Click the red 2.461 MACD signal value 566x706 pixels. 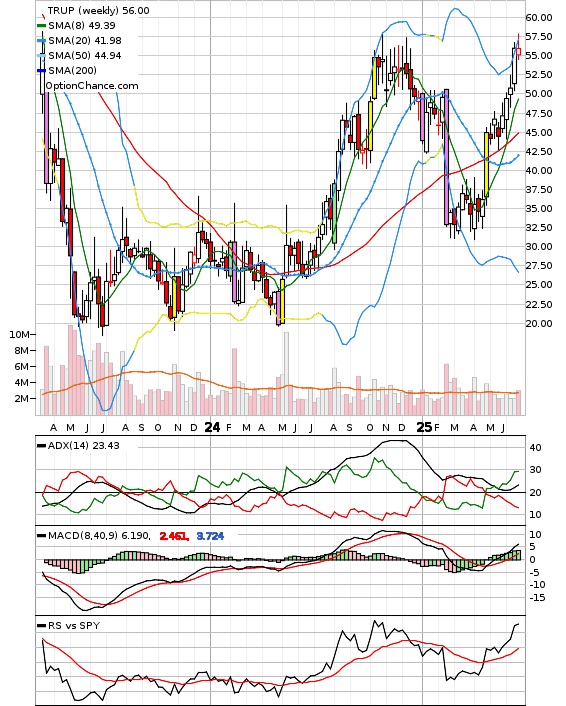(x=174, y=536)
